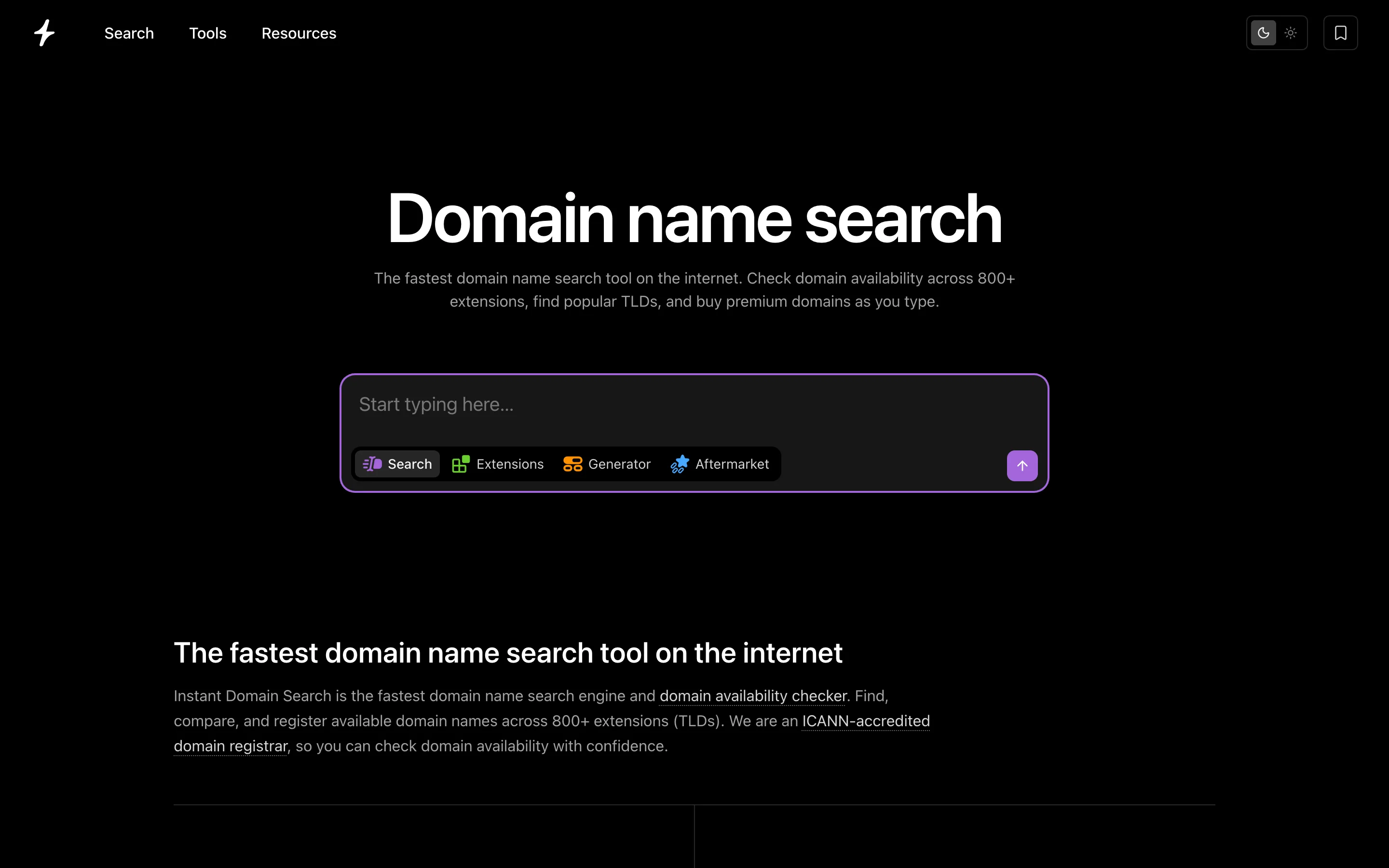Select the Generator mode tab
Image resolution: width=1389 pixels, height=868 pixels.
coord(607,464)
